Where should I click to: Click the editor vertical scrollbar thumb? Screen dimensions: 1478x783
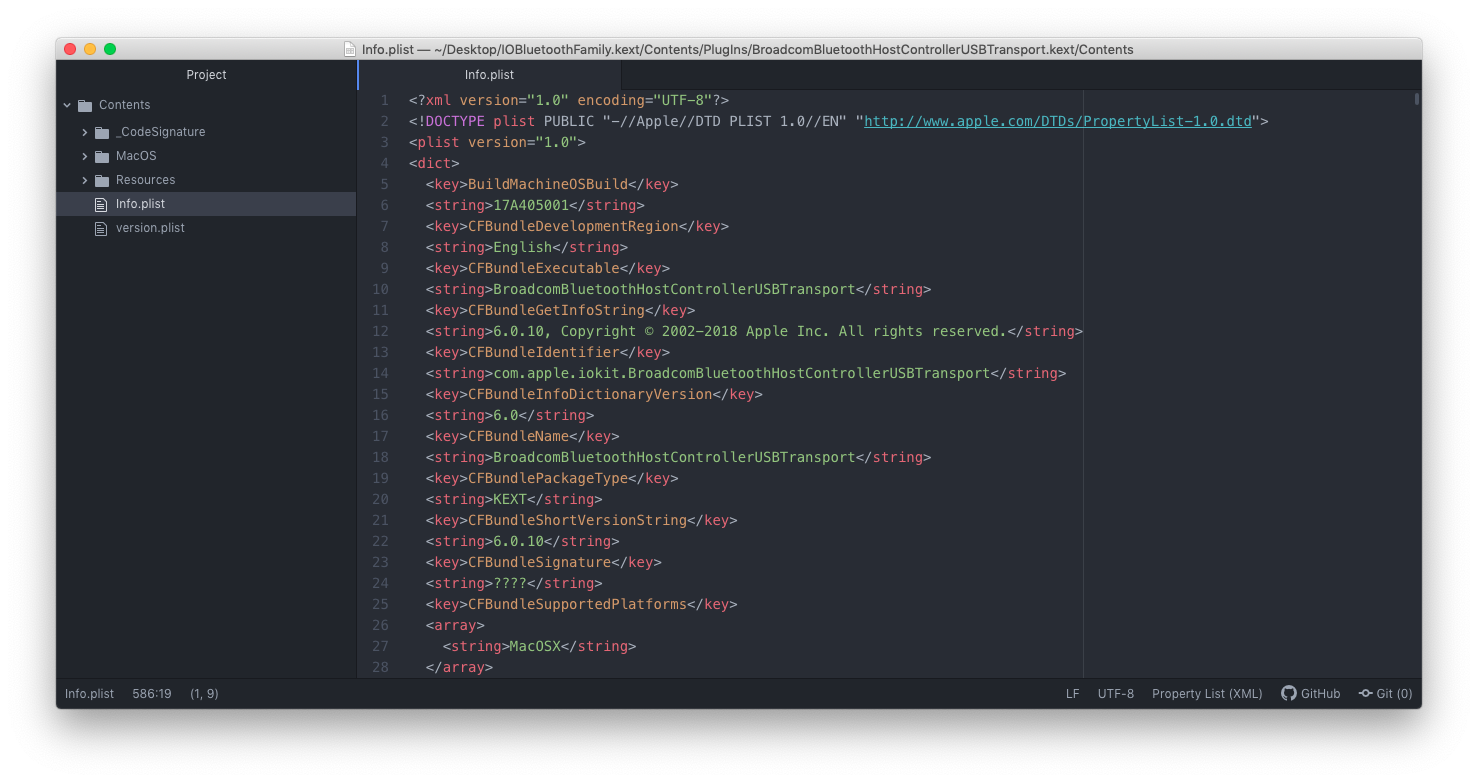pyautogui.click(x=1417, y=98)
